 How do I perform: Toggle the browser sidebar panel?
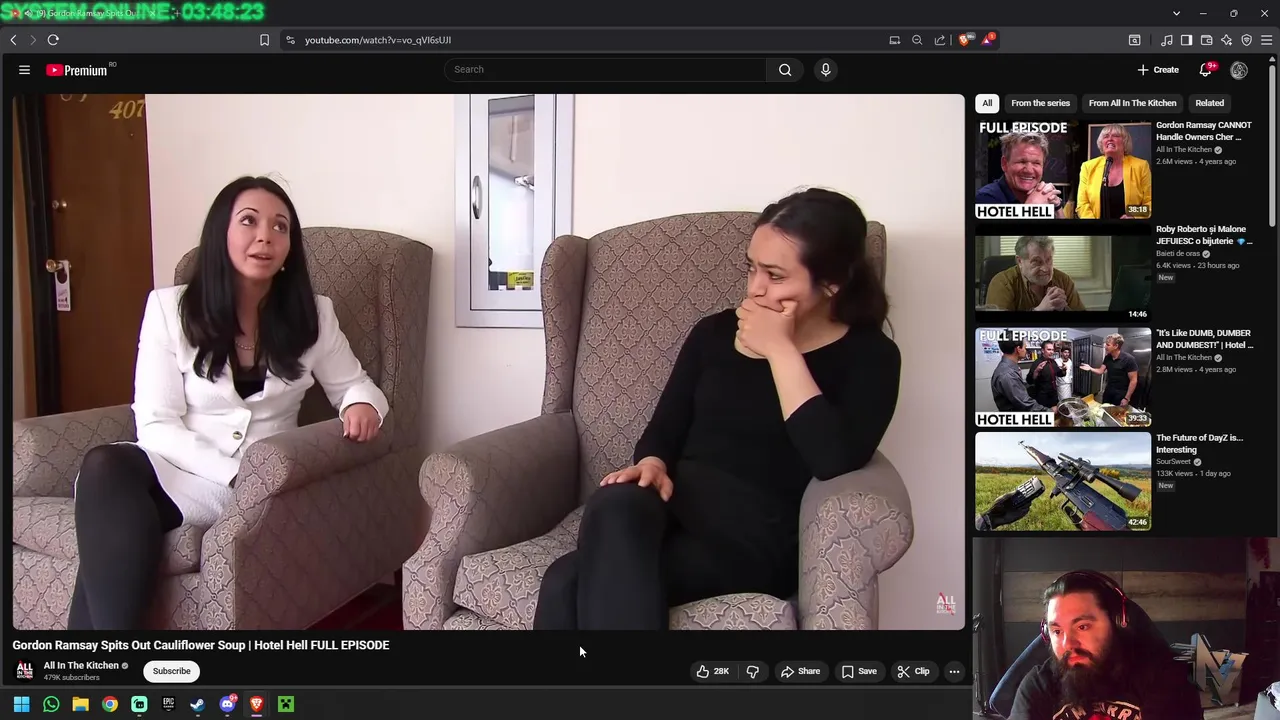pyautogui.click(x=1186, y=40)
